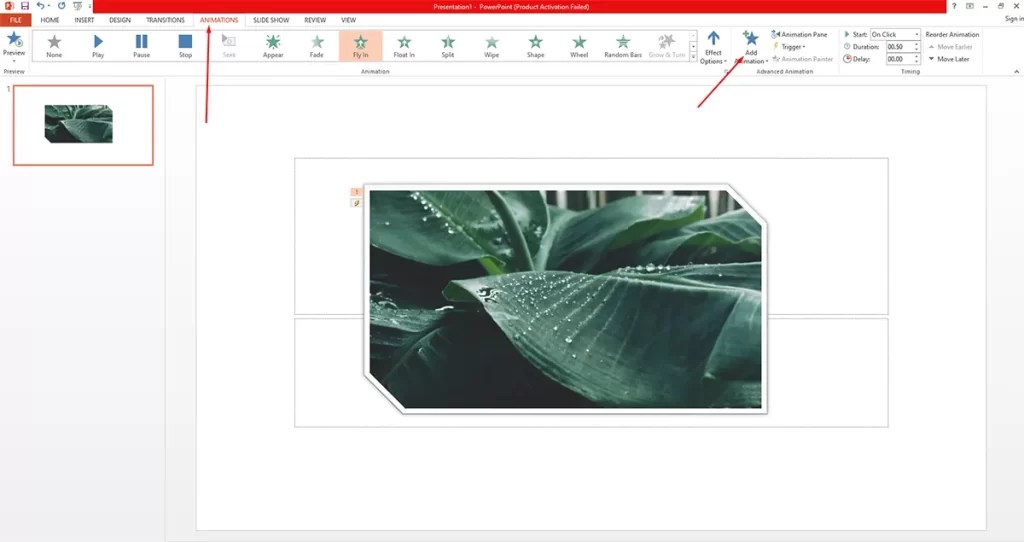Select the ANIMATIONS tab
This screenshot has height=542, width=1024.
(x=219, y=20)
